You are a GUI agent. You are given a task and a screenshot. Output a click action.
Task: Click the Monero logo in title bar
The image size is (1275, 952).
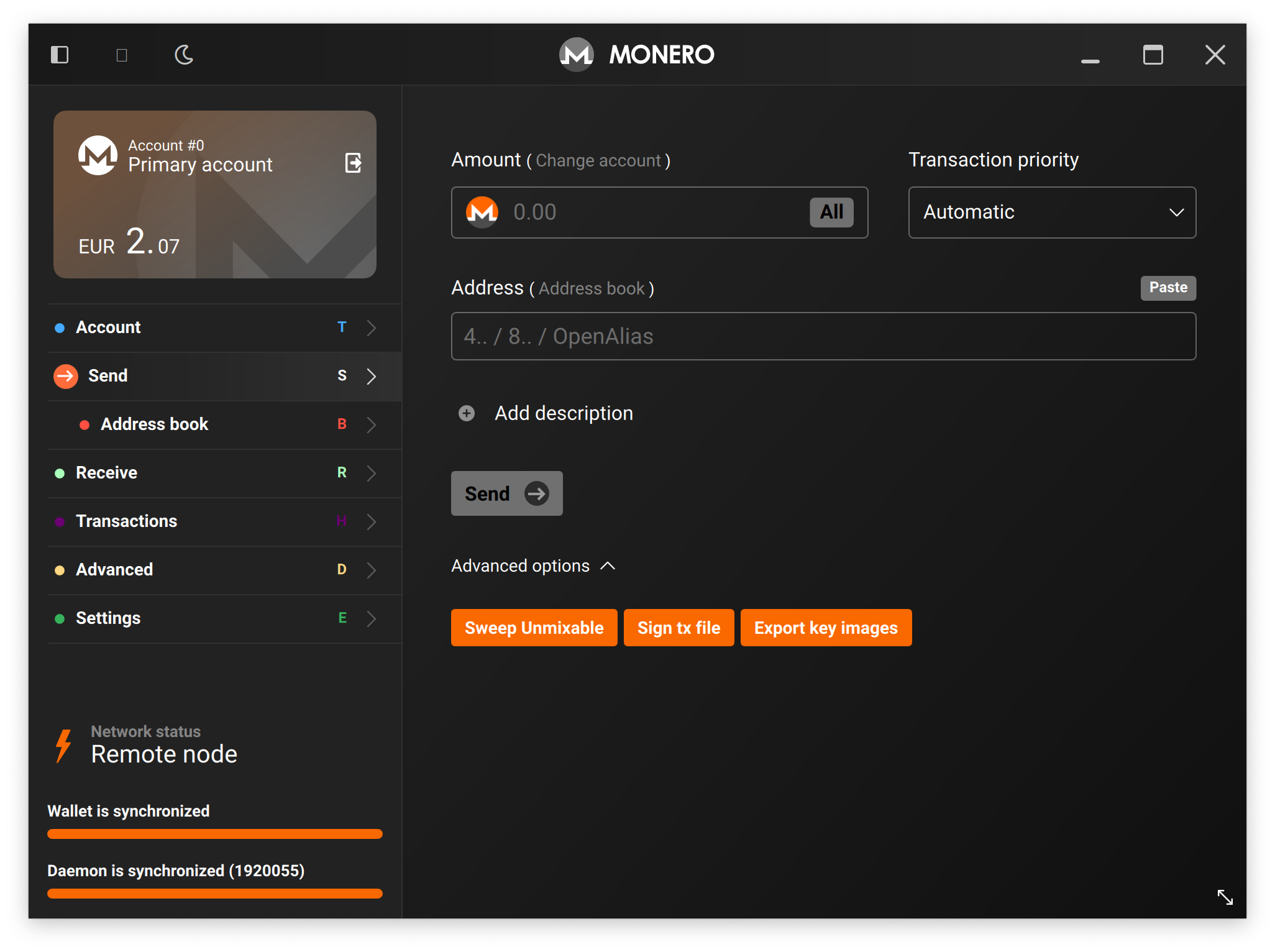click(x=576, y=55)
